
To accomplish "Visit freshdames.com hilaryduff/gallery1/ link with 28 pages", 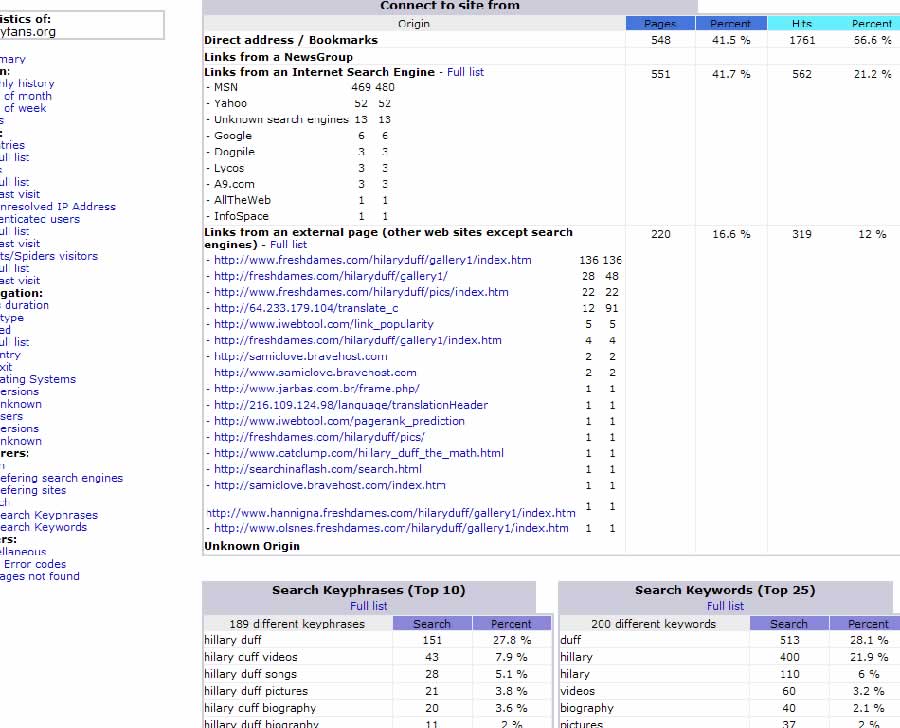I will point(331,276).
